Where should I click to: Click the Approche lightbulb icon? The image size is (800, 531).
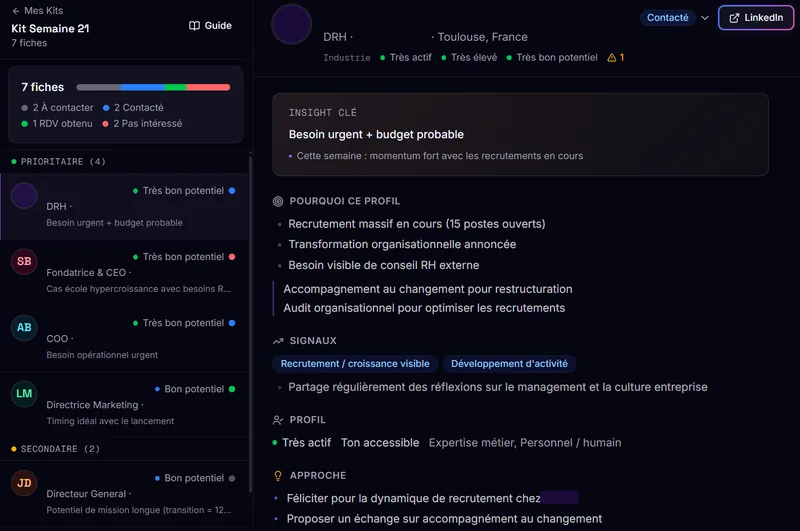pos(278,475)
